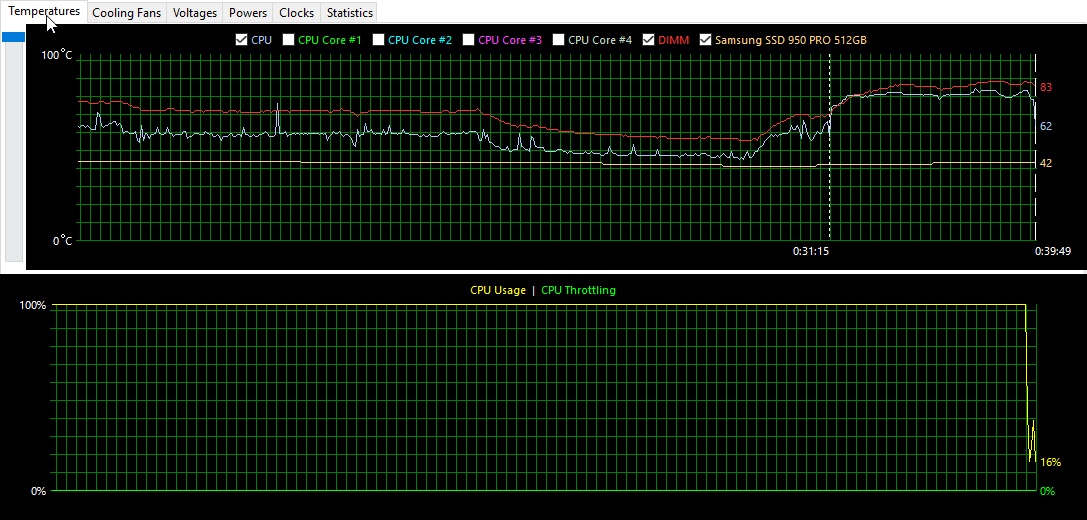Click the 0:31:15 time marker
Image resolution: width=1087 pixels, height=520 pixels.
810,251
